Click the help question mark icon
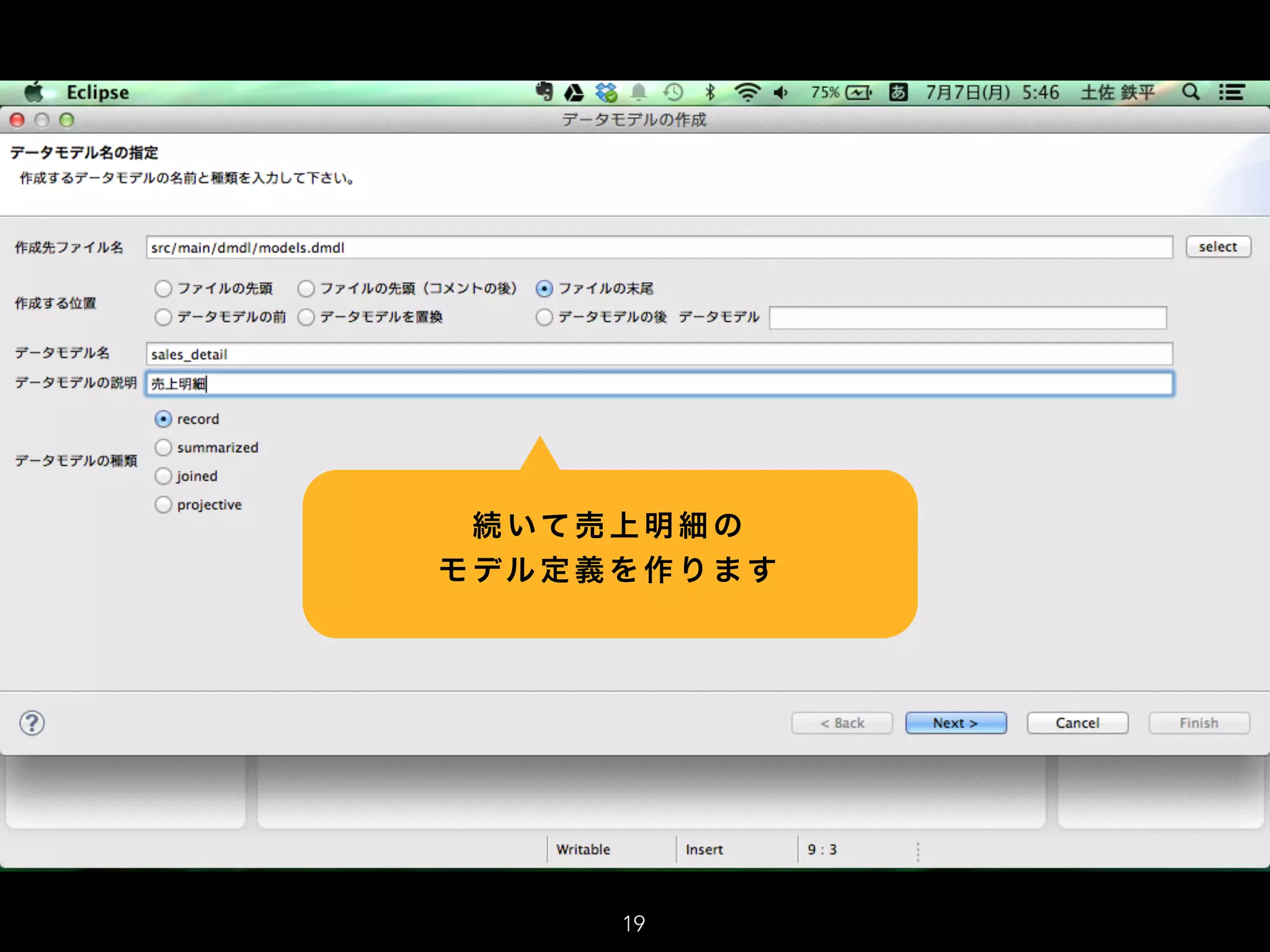 coord(32,723)
